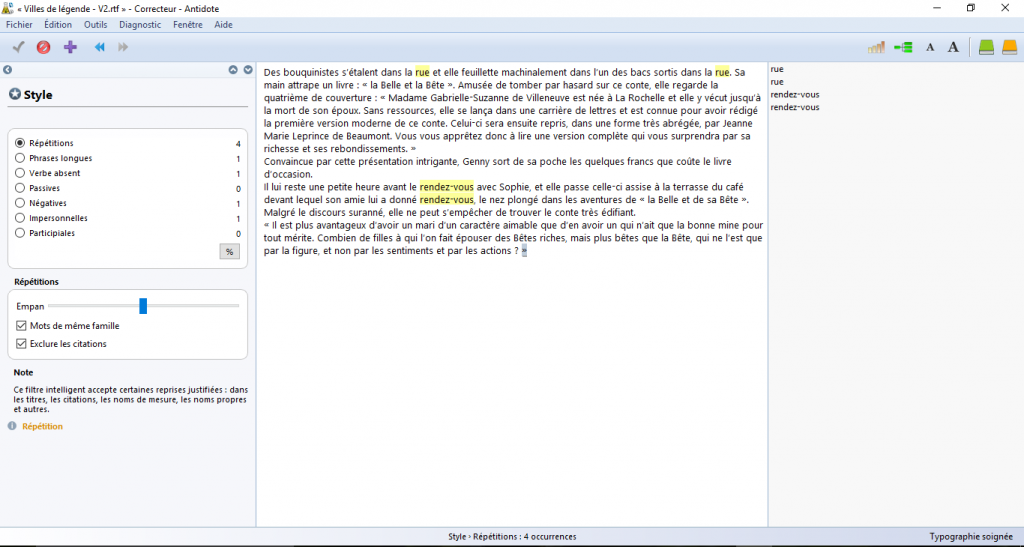
Task: Click the large A increase text size icon
Action: 953,47
